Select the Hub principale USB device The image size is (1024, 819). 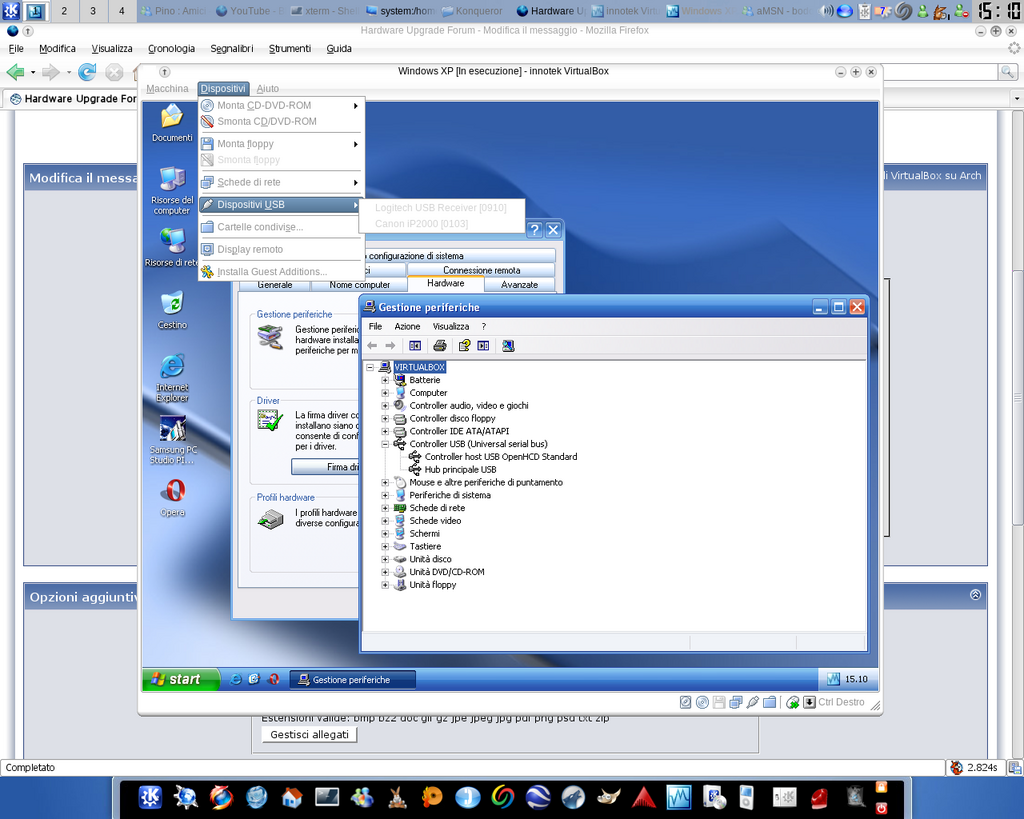pos(460,469)
